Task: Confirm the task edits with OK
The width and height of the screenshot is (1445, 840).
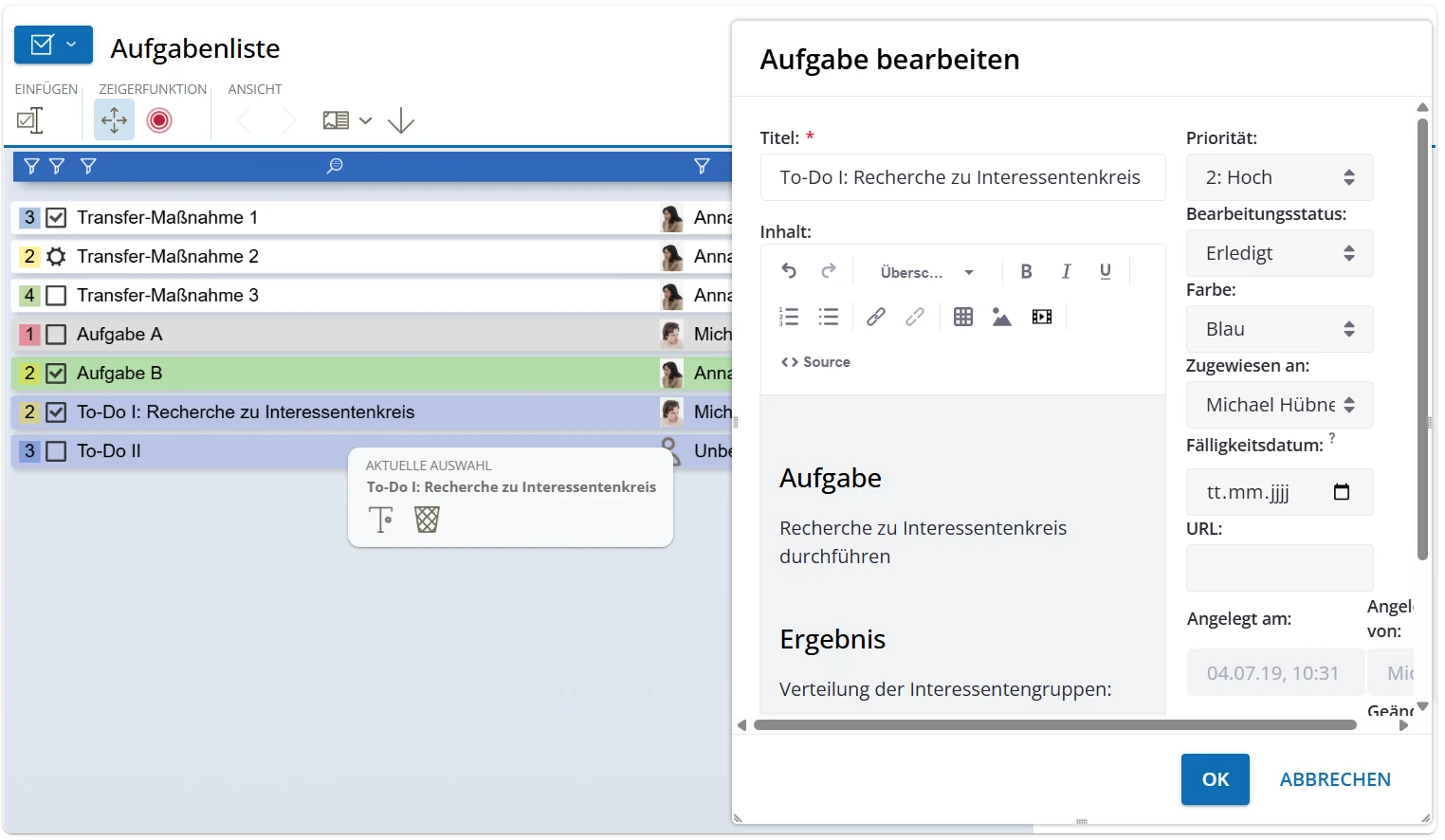Action: pos(1215,778)
